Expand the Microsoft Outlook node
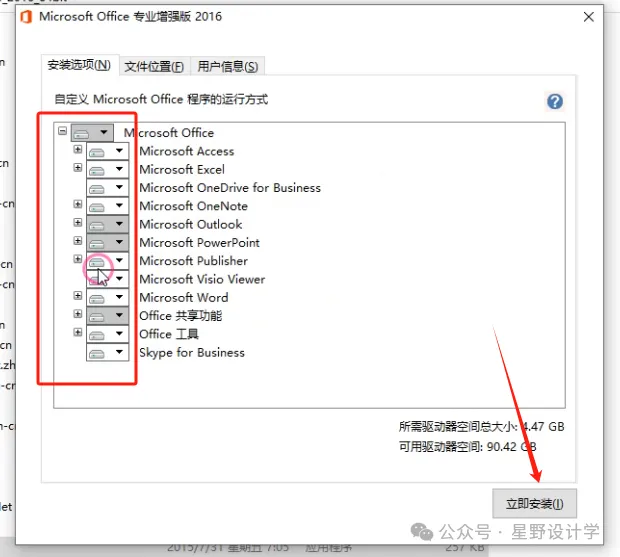 (x=78, y=223)
